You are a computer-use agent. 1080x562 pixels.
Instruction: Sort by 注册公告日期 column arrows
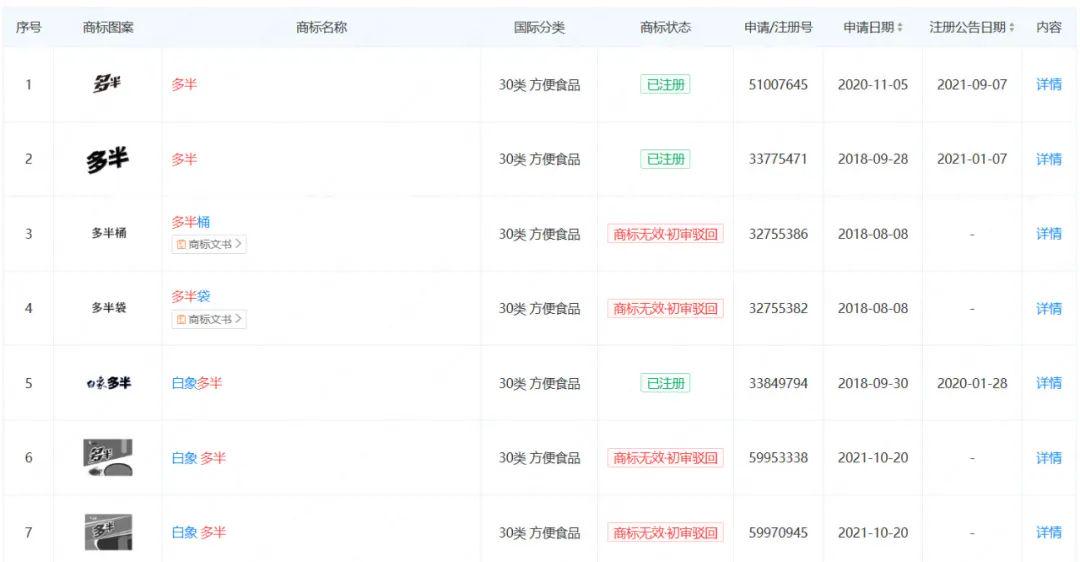[1011, 28]
